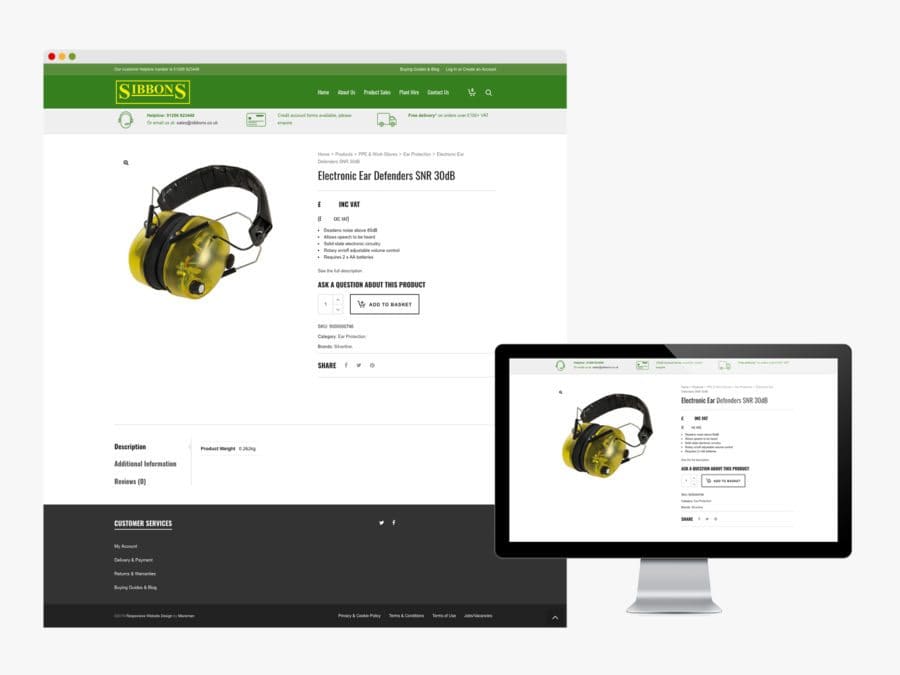Decrement the quantity with the down arrow
900x675 pixels.
(339, 309)
